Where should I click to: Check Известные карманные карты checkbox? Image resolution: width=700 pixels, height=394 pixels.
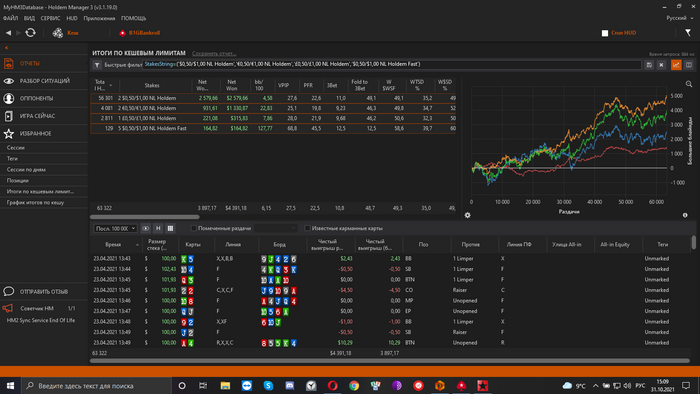click(x=307, y=228)
